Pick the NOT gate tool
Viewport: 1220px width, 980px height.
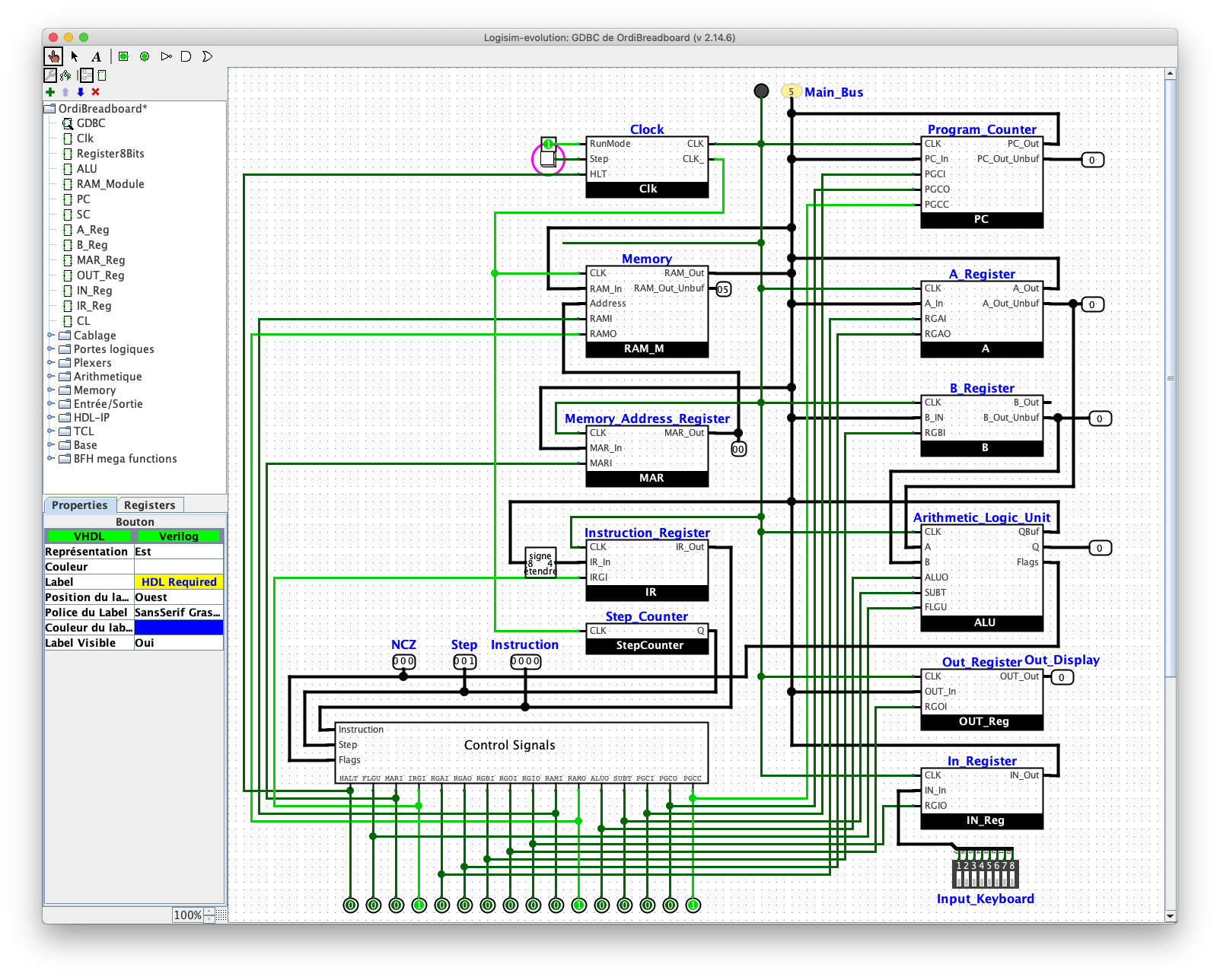(165, 56)
